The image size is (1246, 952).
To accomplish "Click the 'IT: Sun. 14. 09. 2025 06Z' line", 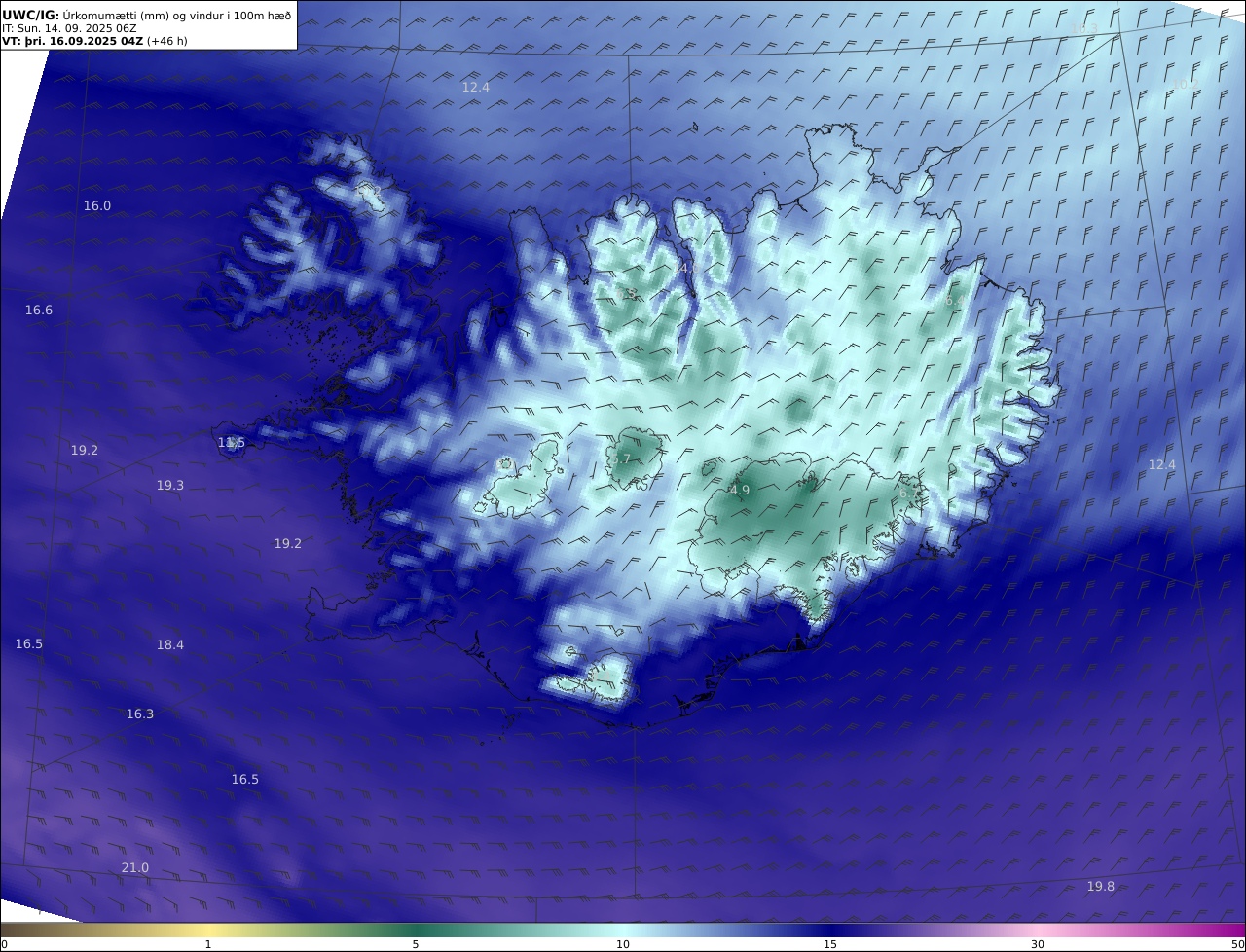I will [x=69, y=28].
